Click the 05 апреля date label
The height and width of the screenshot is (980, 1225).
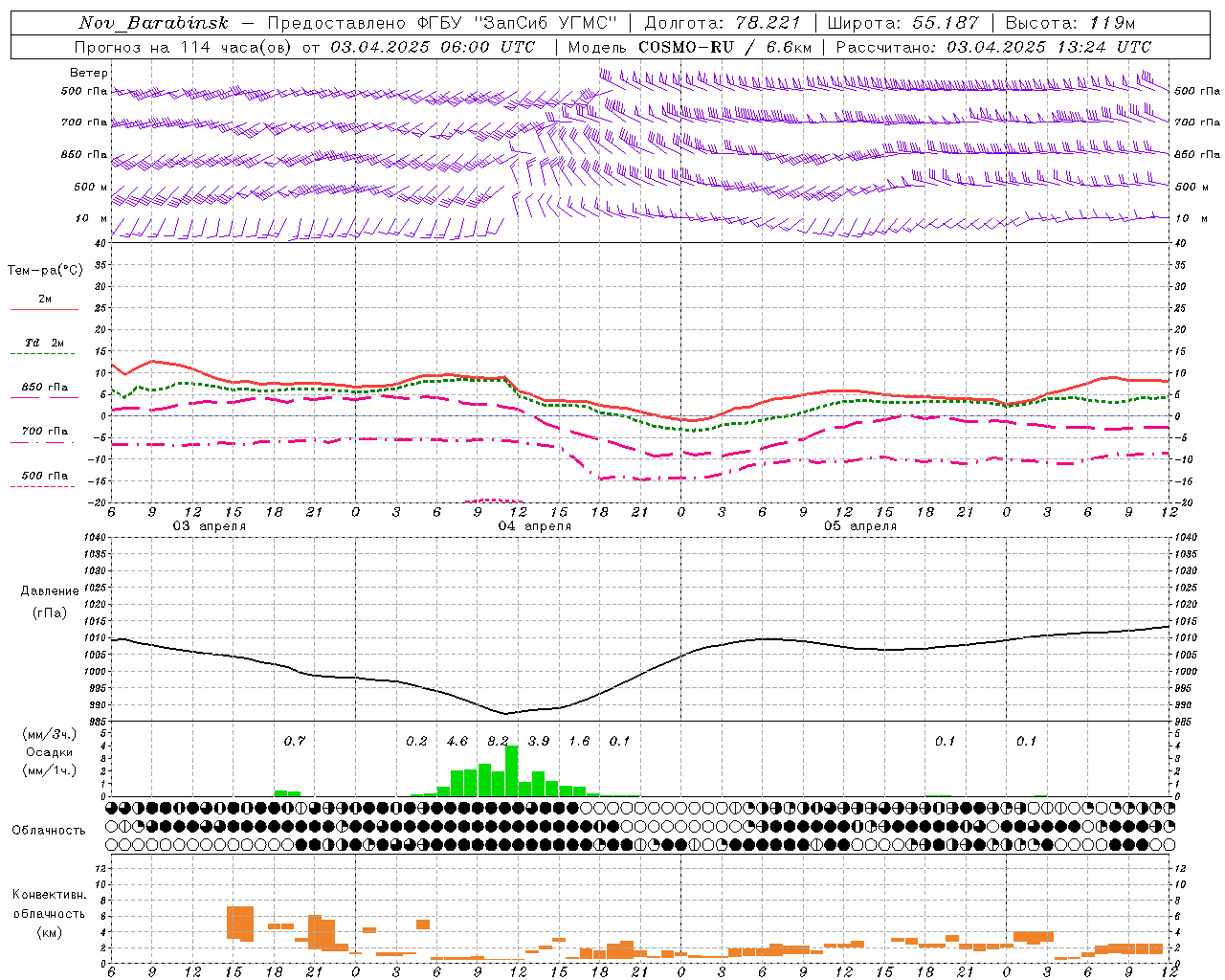(859, 526)
